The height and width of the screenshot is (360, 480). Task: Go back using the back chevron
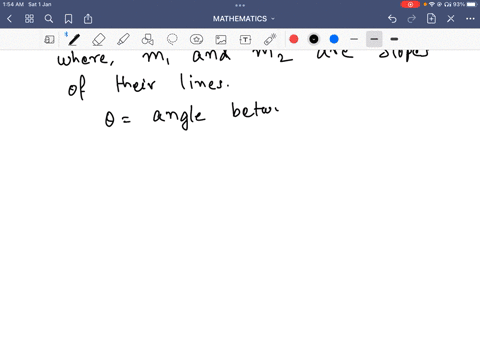click(x=9, y=19)
